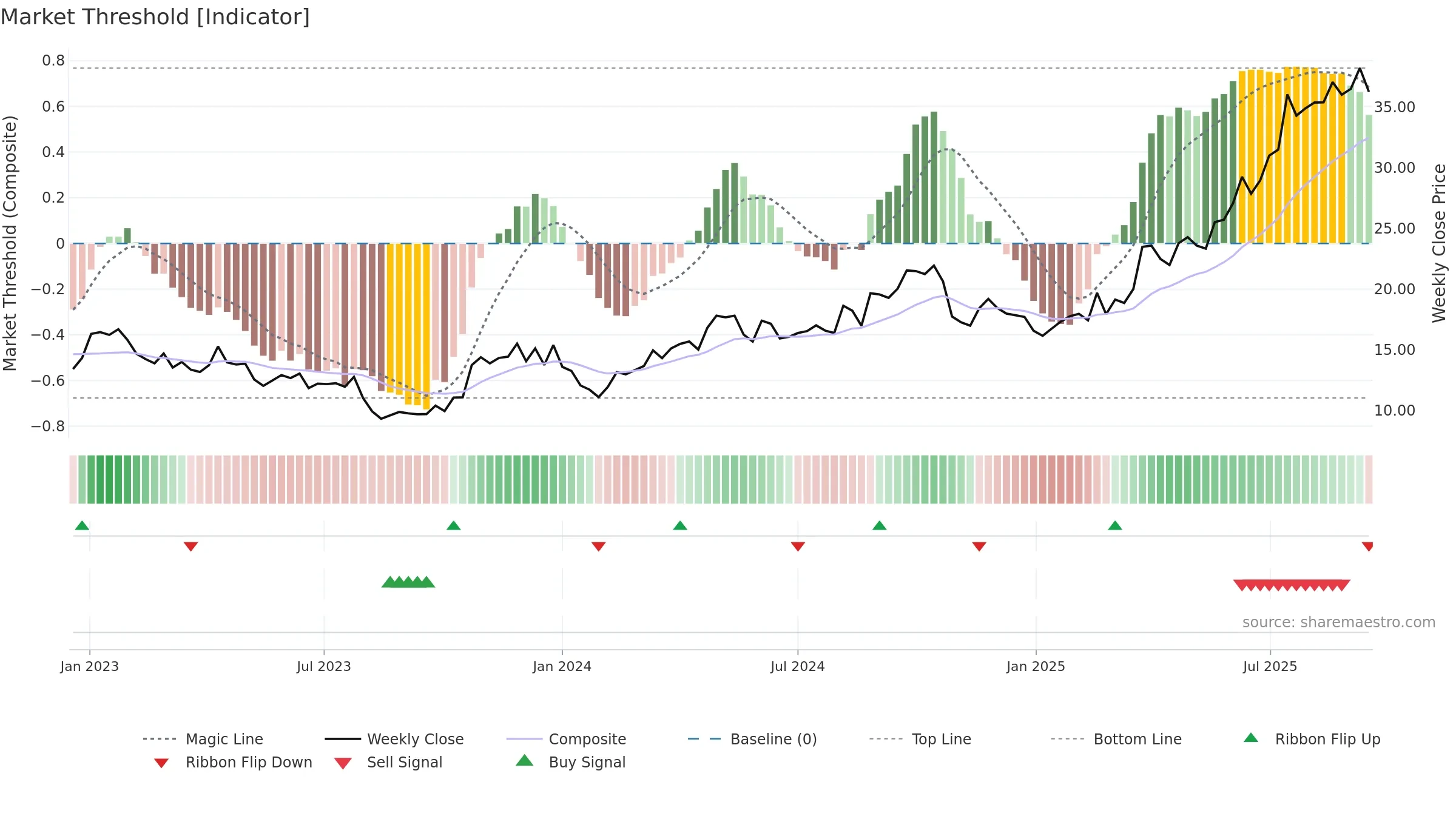Click the red flip-down triangle at chart's right edge
Viewport: 1456px width, 819px height.
click(1367, 547)
